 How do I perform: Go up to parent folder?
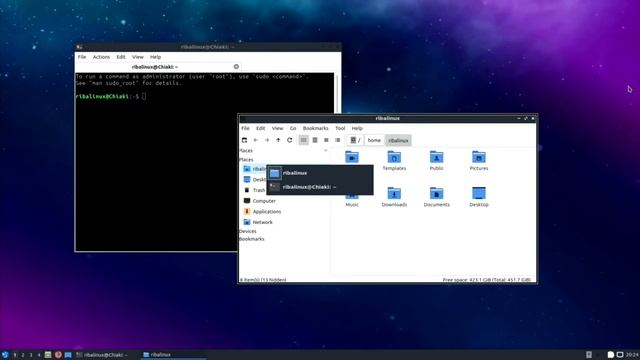(278, 140)
